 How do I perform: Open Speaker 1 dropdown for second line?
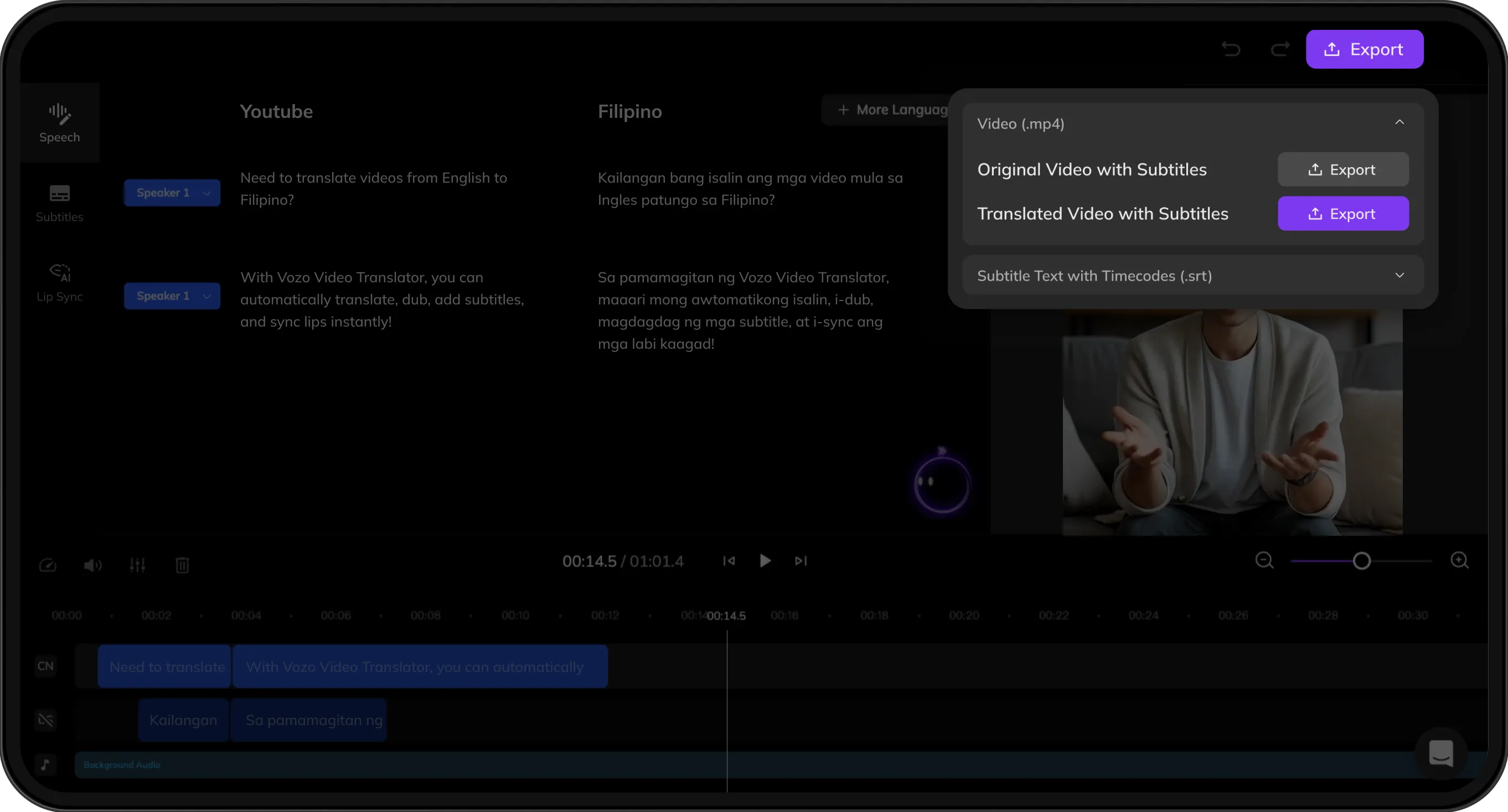(x=172, y=296)
